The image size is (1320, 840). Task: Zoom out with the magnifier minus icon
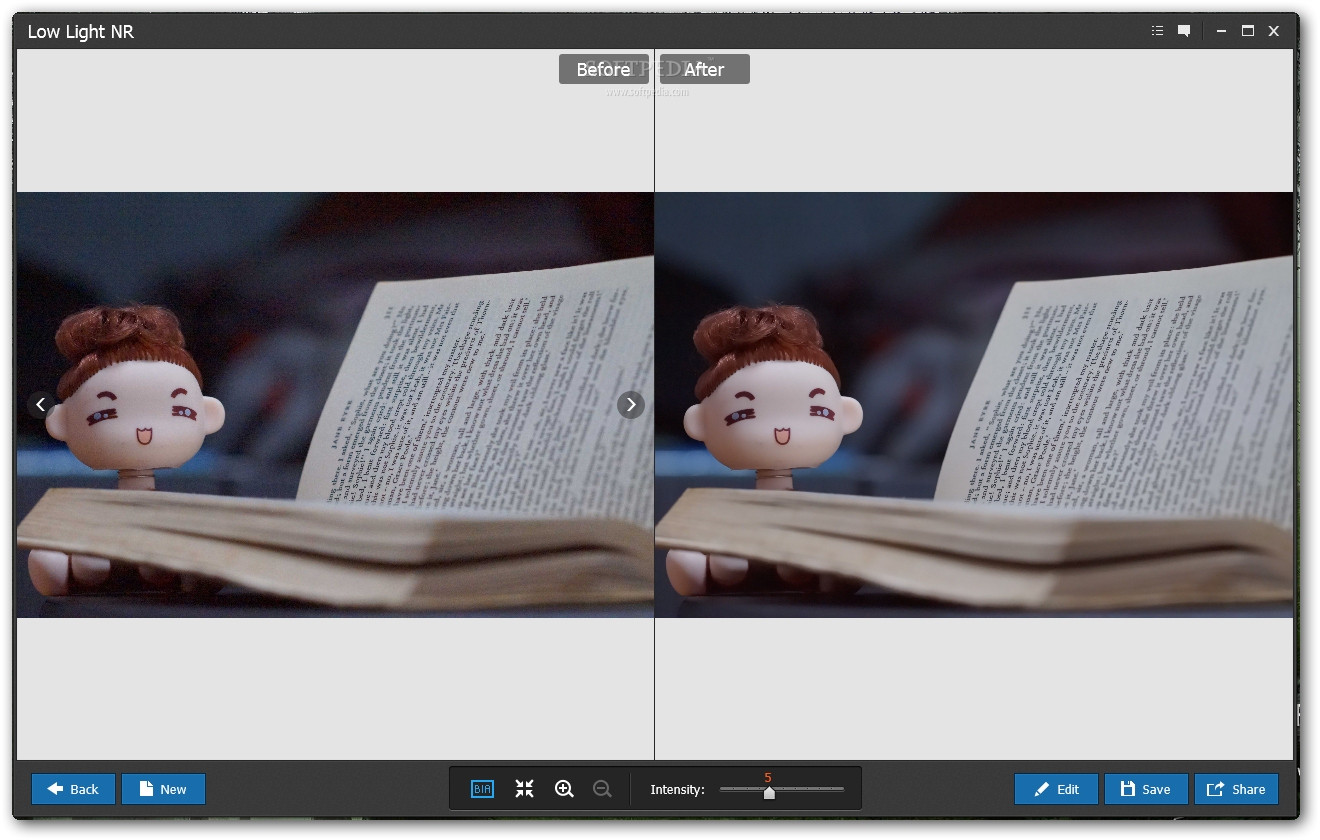[x=602, y=789]
